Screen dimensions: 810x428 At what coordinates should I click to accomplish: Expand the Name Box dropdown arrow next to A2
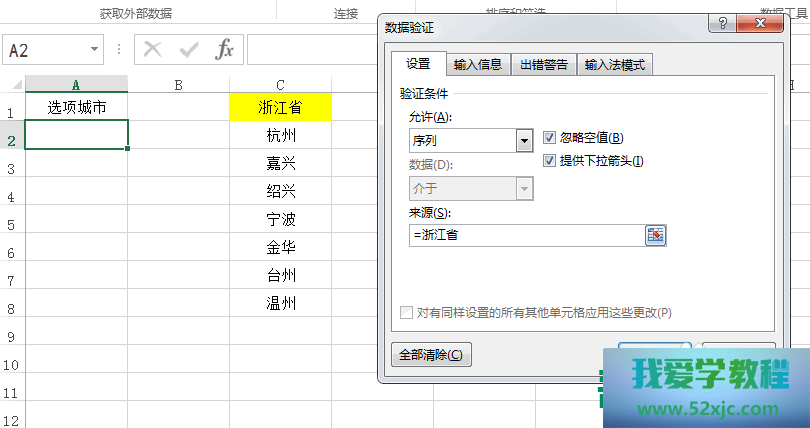tap(95, 50)
